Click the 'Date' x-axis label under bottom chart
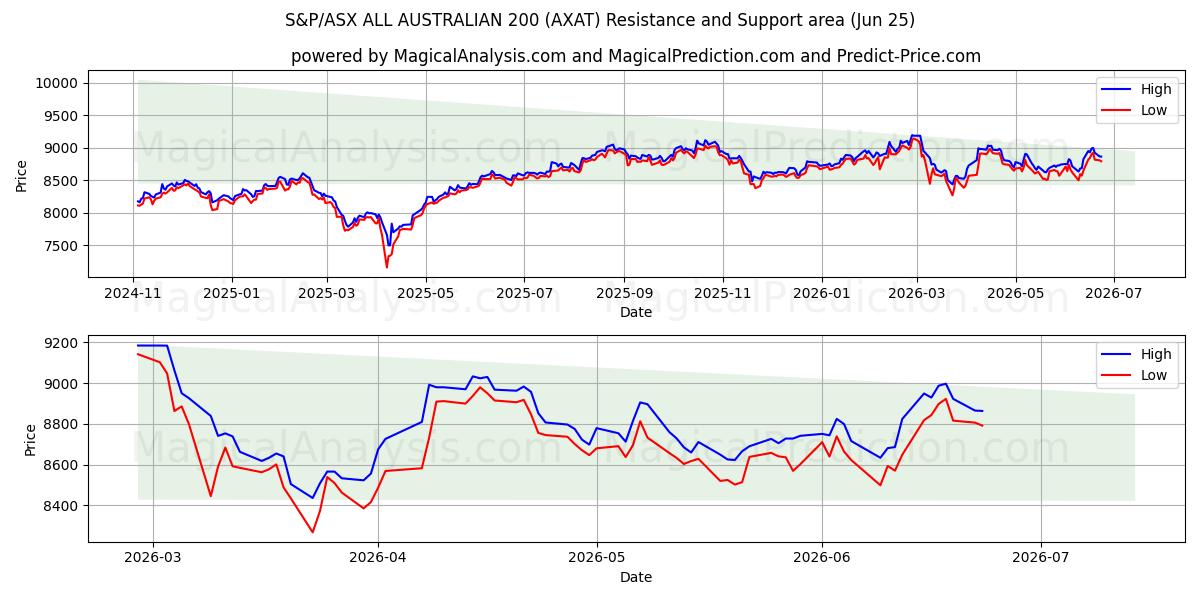The width and height of the screenshot is (1200, 600). click(636, 577)
